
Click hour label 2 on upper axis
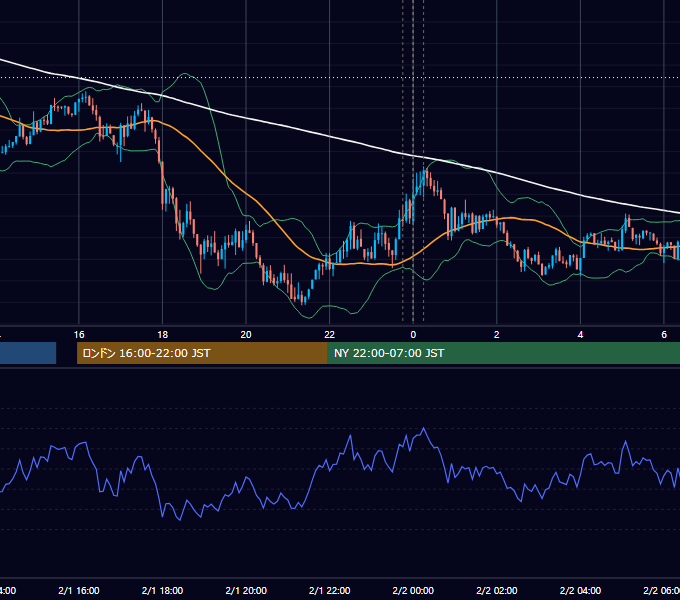click(x=497, y=335)
